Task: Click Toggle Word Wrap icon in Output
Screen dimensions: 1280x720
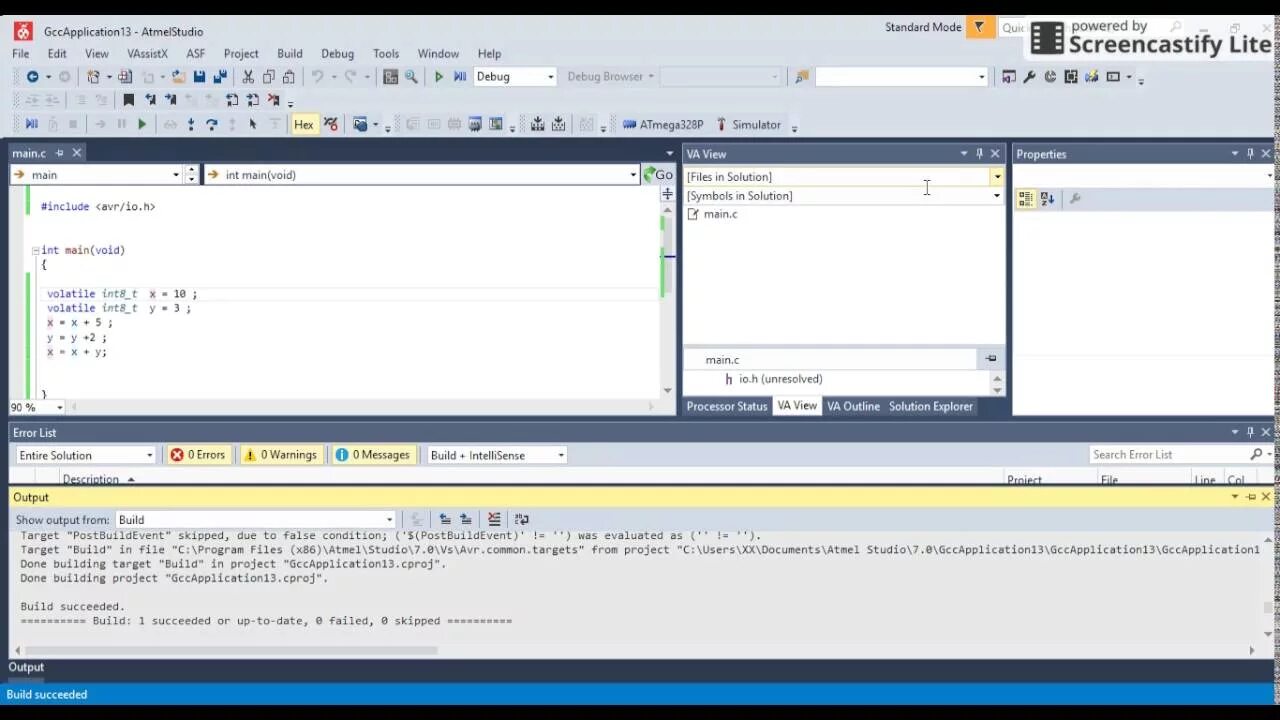Action: (x=521, y=519)
